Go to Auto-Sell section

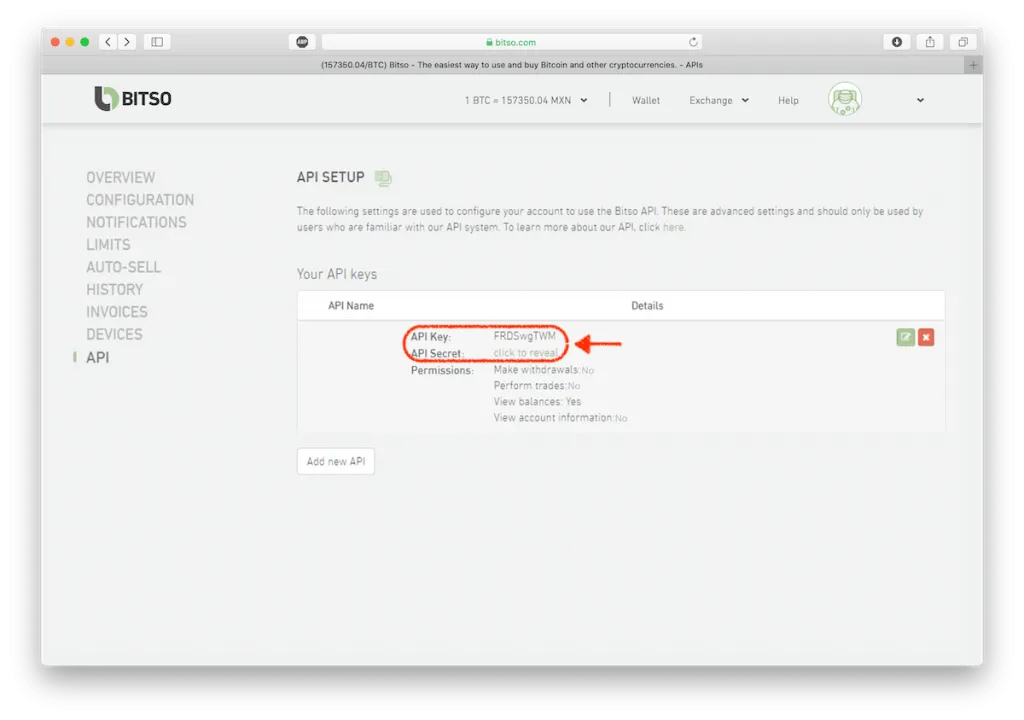click(123, 267)
